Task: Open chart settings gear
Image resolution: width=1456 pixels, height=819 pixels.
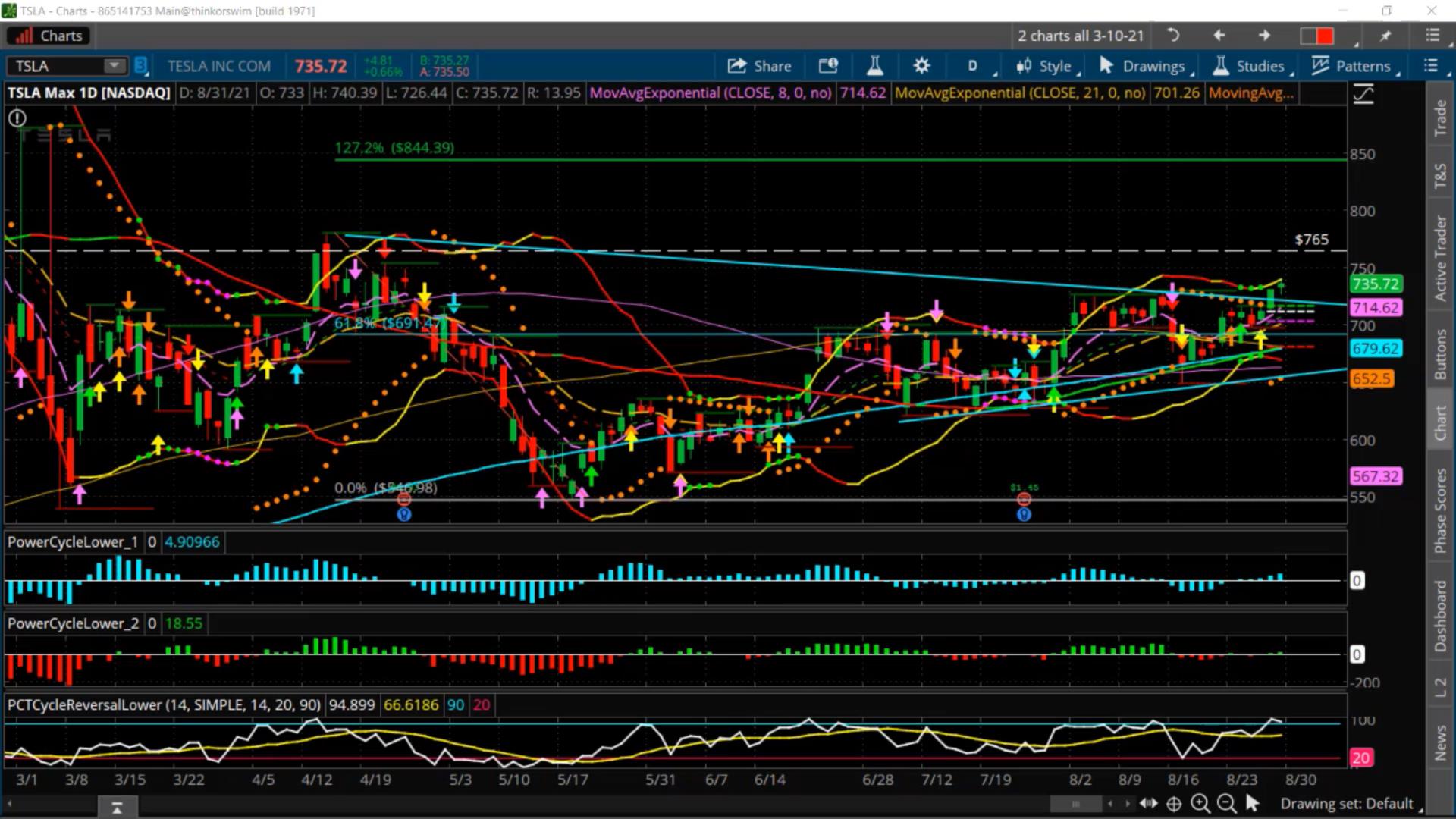Action: 921,66
